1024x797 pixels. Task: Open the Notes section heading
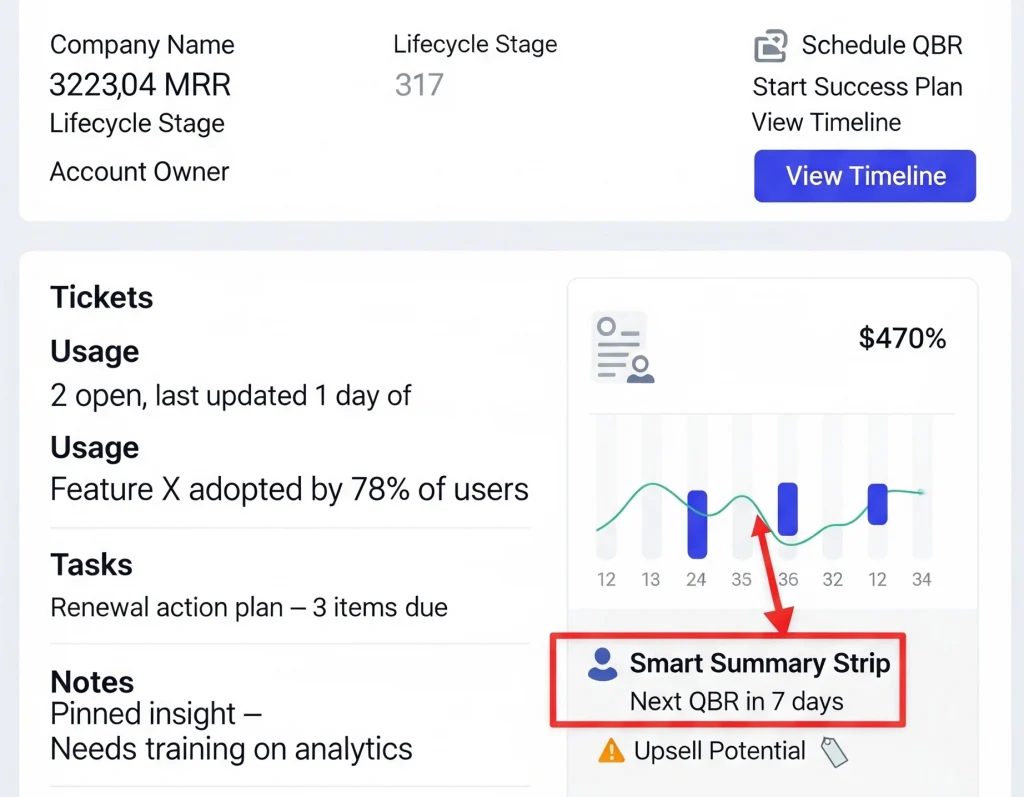coord(92,682)
